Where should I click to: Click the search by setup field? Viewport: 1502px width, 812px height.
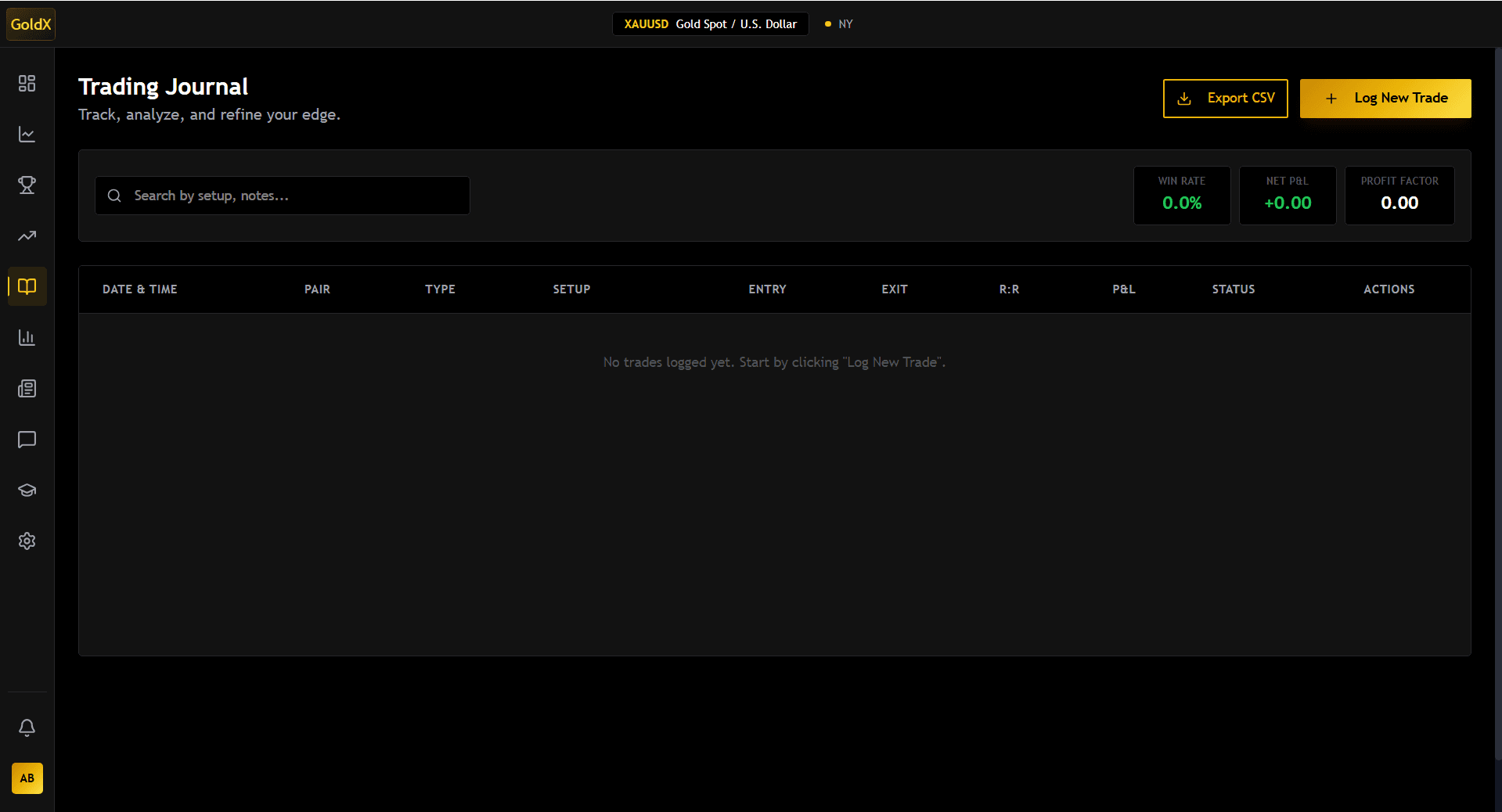coord(282,196)
